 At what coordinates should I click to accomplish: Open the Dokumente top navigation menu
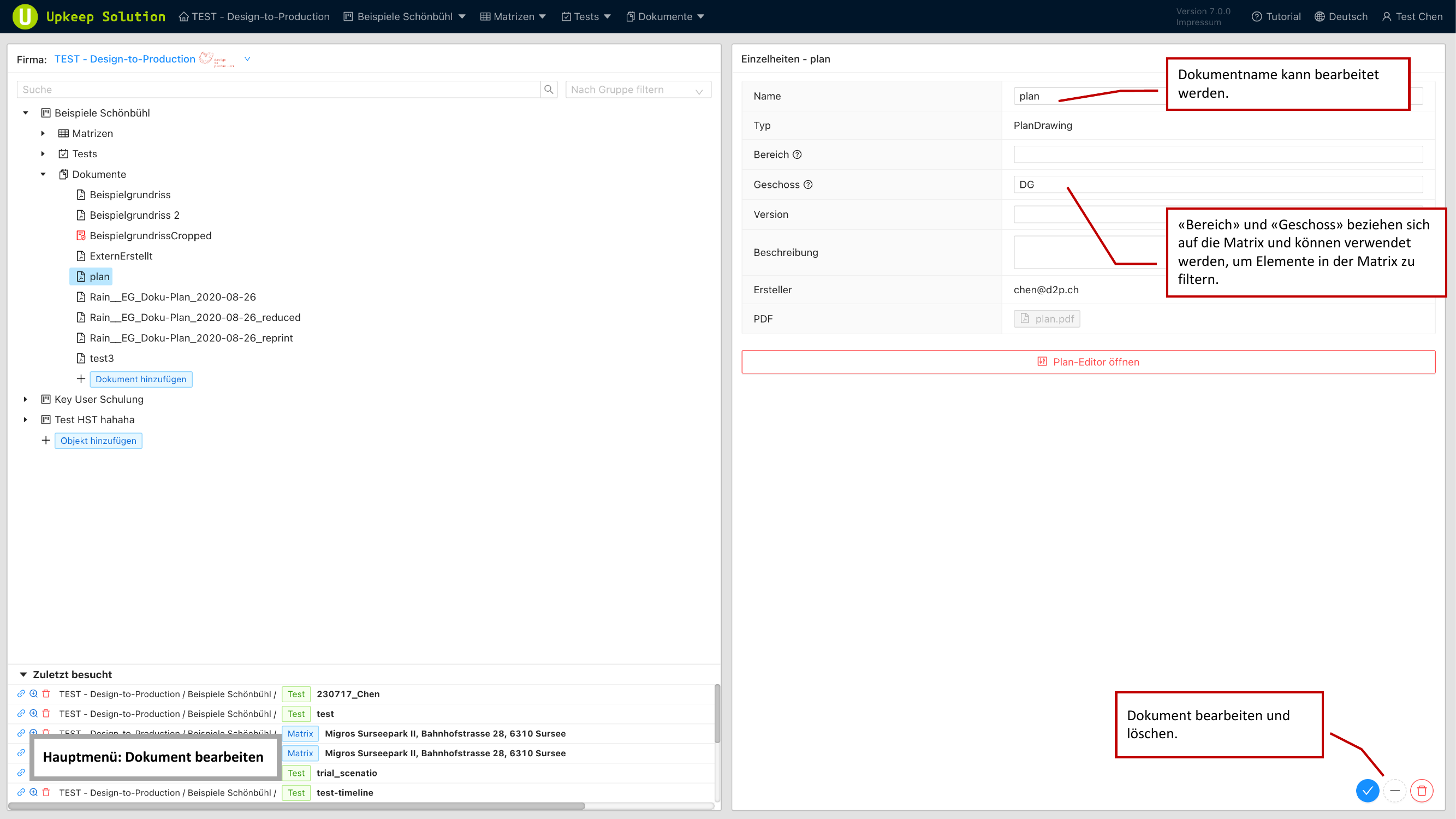tap(665, 16)
